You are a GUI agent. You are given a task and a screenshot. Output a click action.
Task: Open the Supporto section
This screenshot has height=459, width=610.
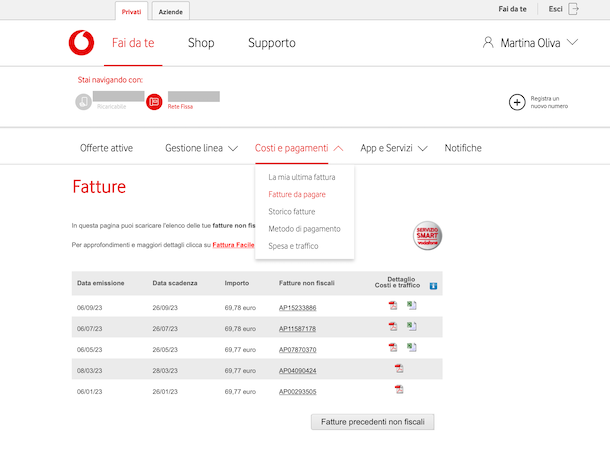tap(272, 43)
